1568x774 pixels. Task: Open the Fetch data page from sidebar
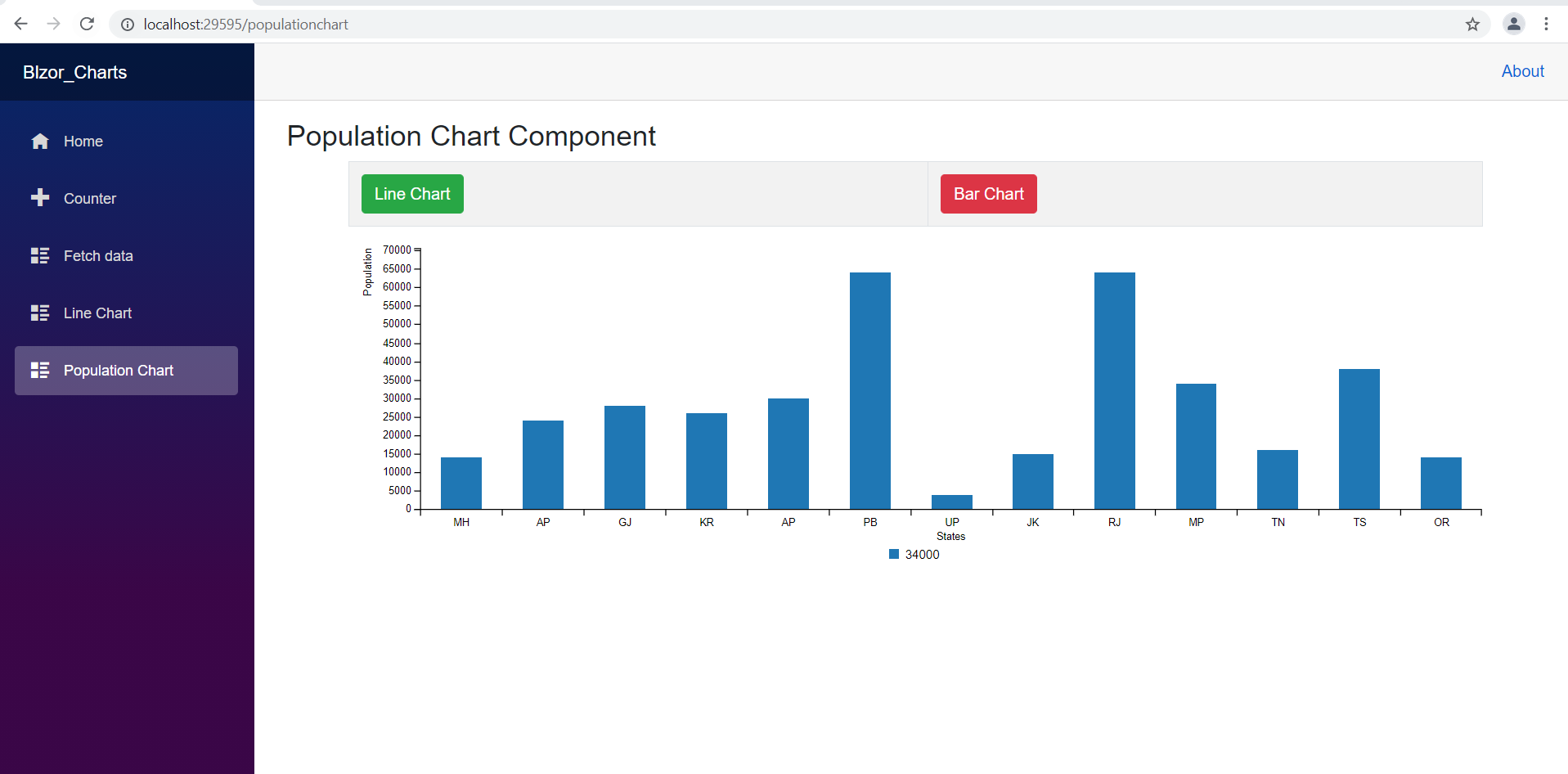[98, 255]
